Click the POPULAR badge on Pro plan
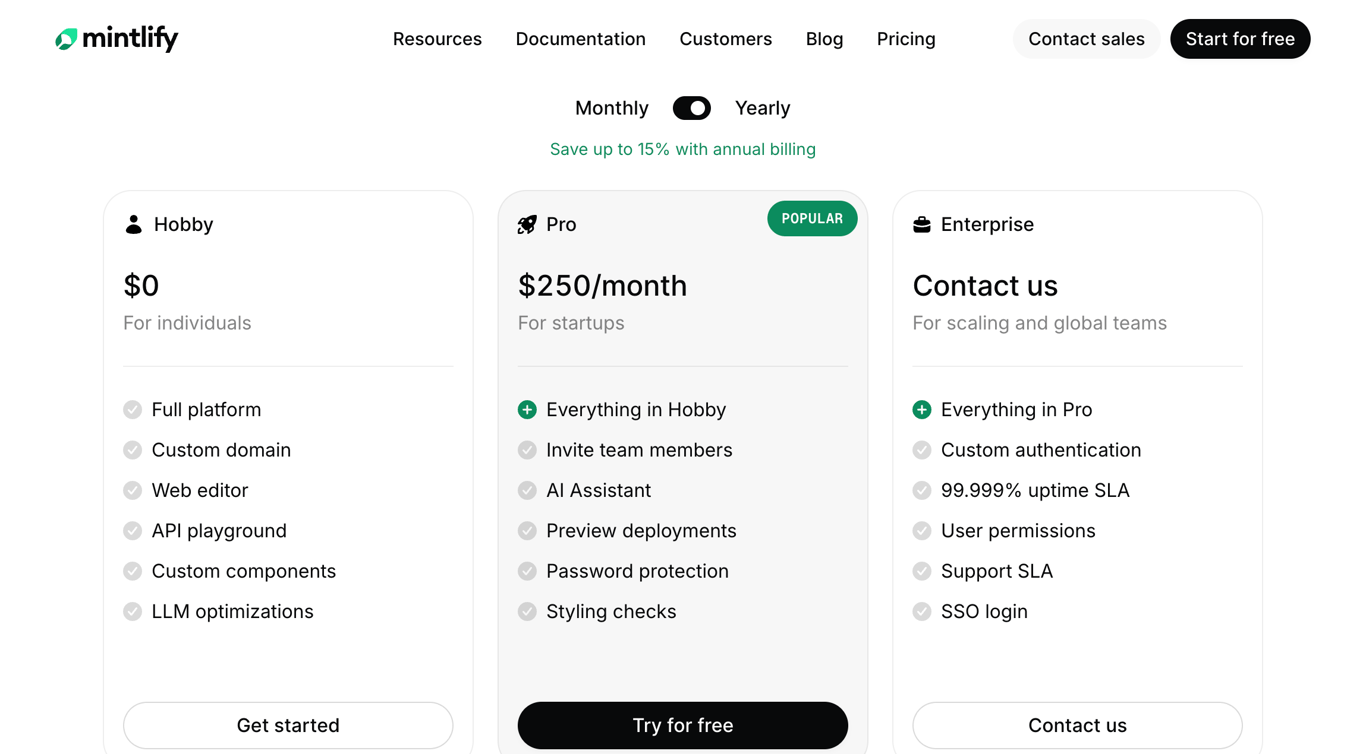Viewport: 1366px width, 754px height. [x=812, y=219]
